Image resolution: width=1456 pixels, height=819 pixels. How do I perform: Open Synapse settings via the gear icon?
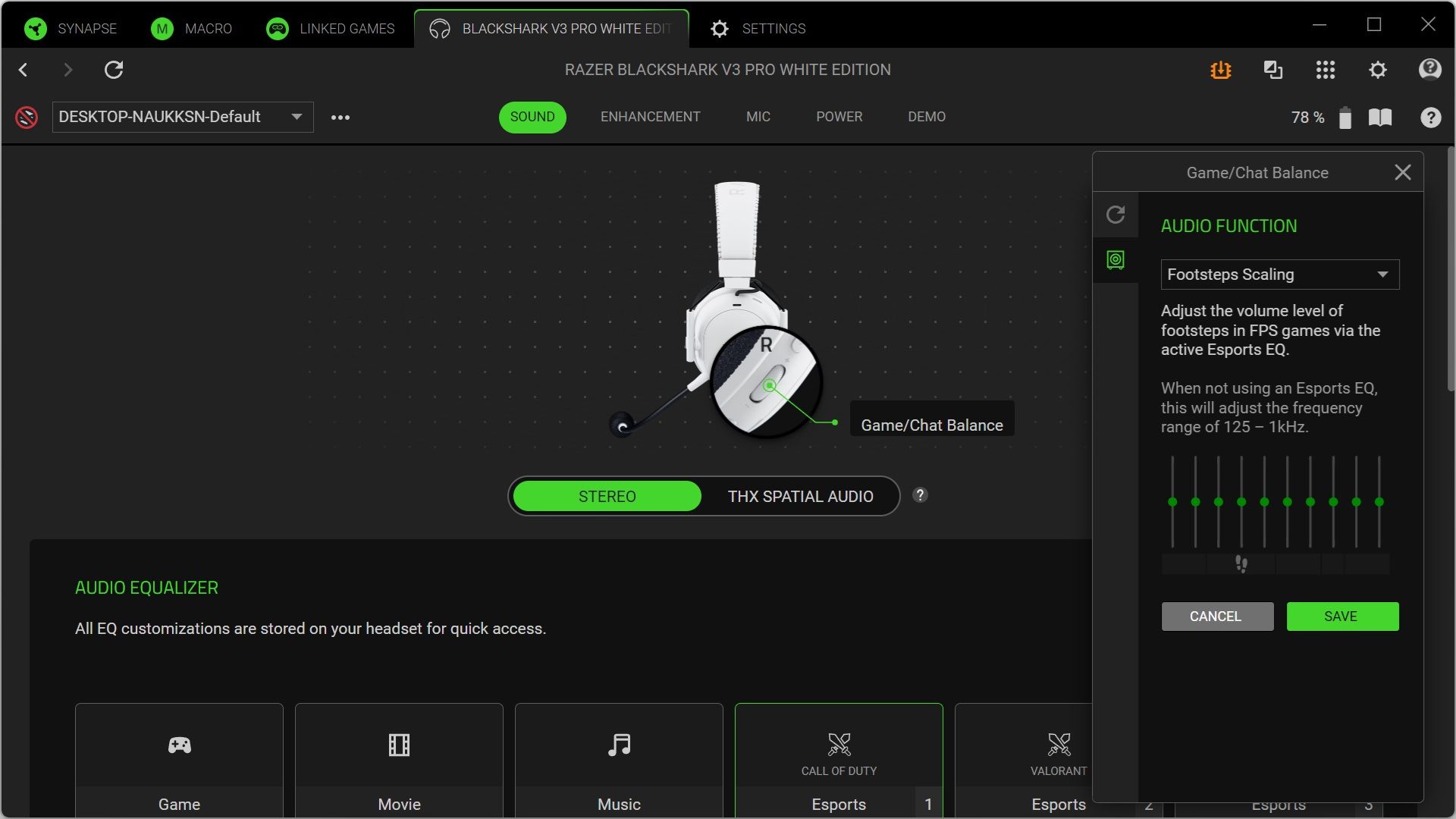click(1378, 70)
